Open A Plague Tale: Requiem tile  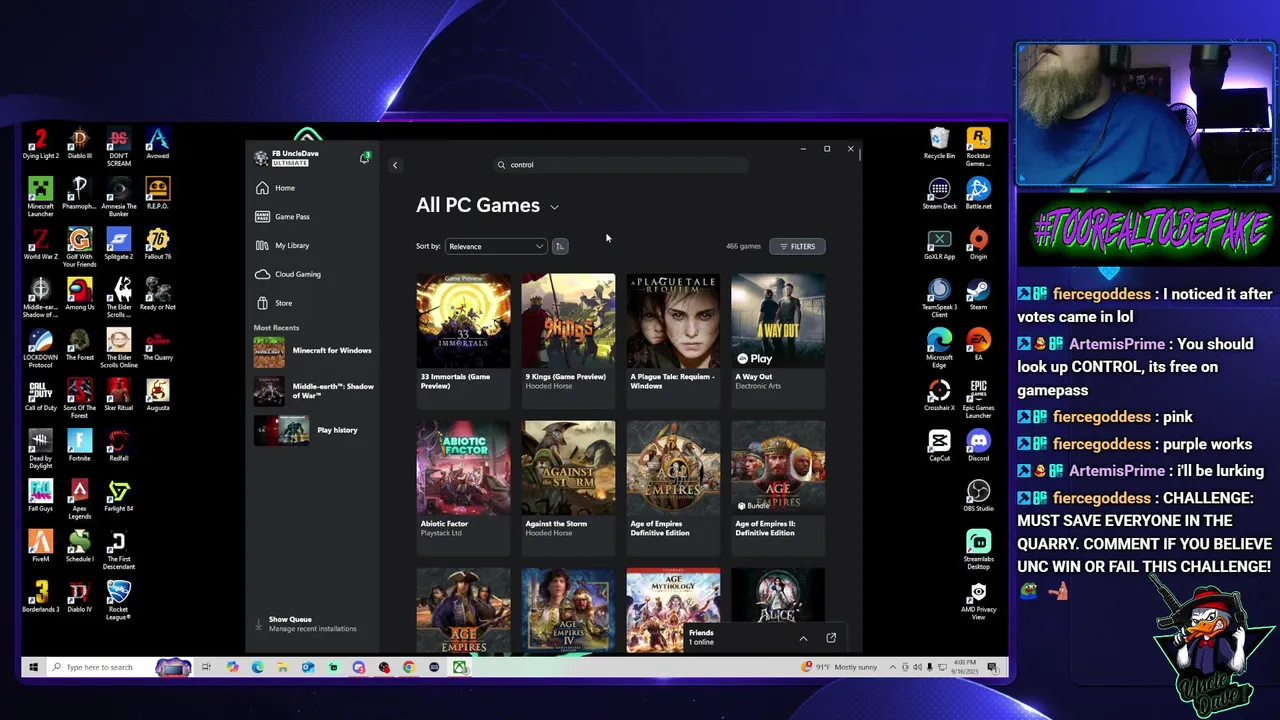coord(673,339)
